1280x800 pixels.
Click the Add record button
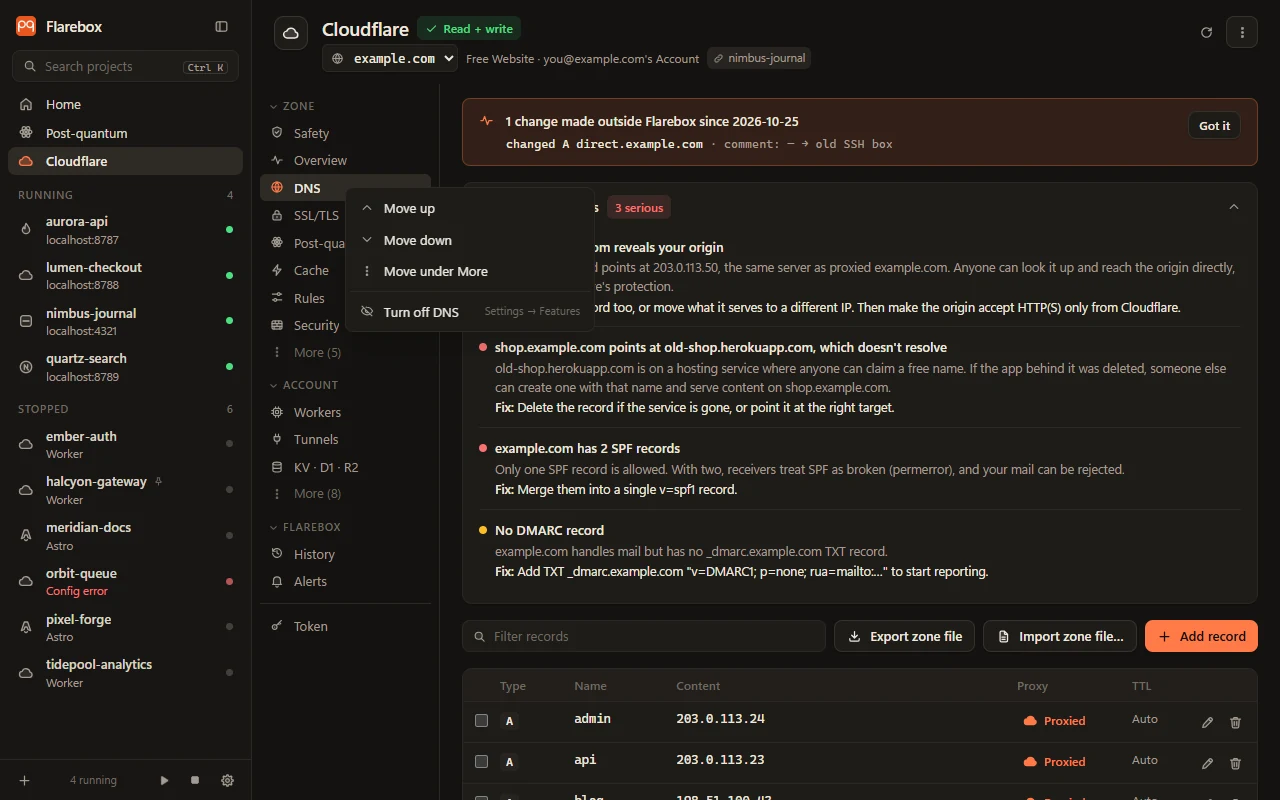click(1201, 636)
